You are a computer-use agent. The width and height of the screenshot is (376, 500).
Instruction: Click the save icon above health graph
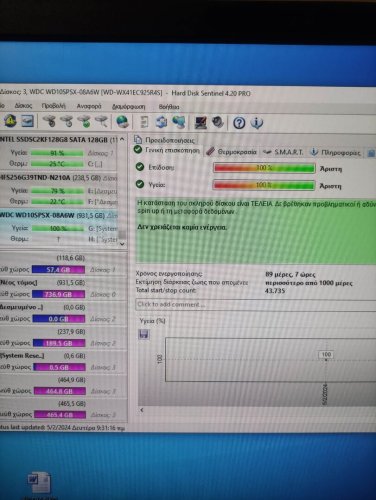[x=144, y=334]
